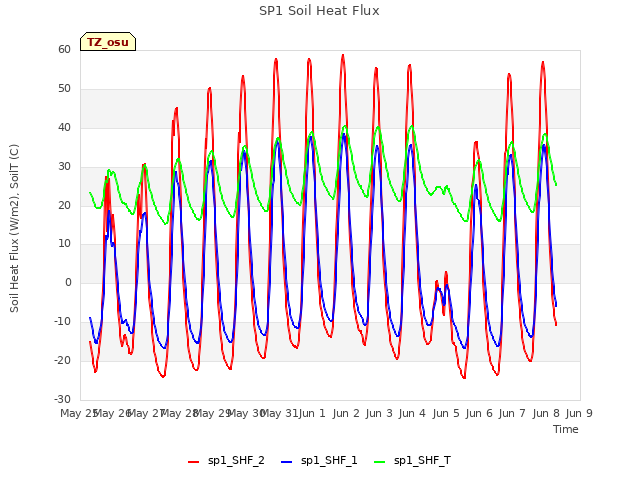Click the TZ_osu annotation label
The height and width of the screenshot is (480, 640).
point(108,42)
